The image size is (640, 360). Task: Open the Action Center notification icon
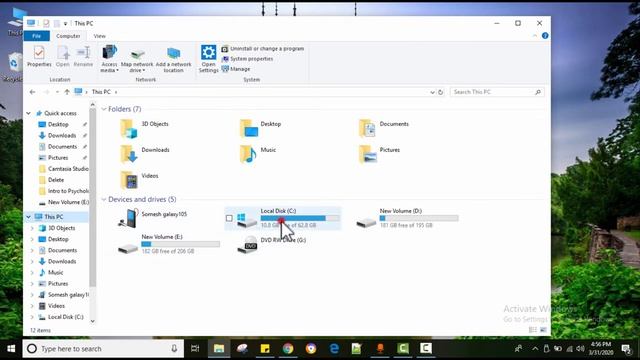[x=626, y=349]
